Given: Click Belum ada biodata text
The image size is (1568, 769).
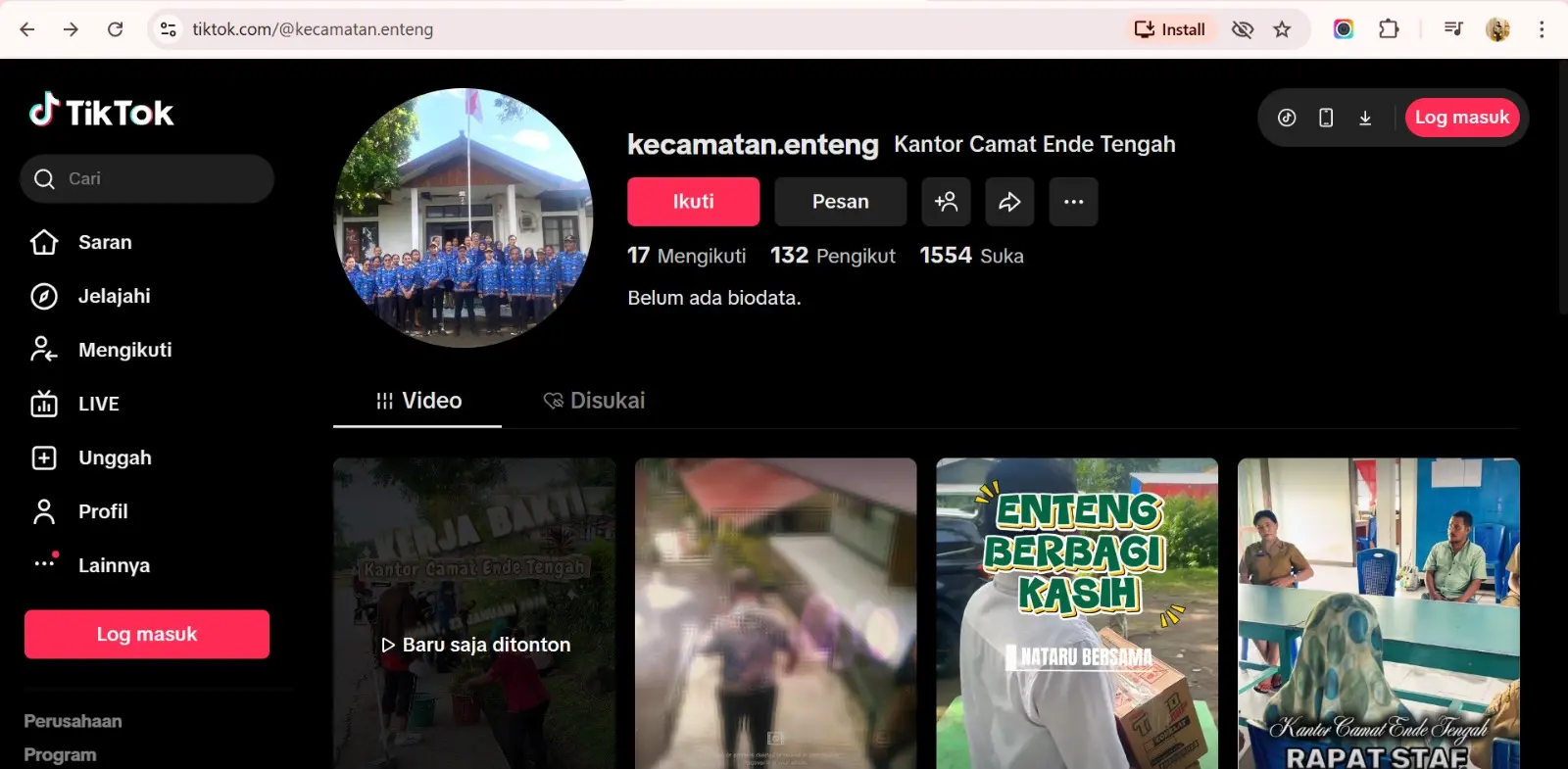Looking at the screenshot, I should [714, 298].
